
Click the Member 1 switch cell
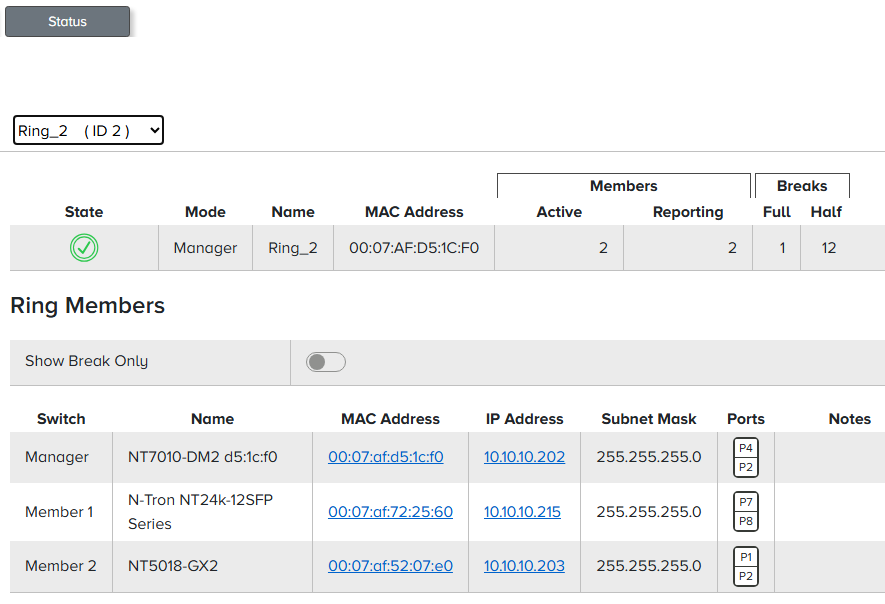tap(59, 511)
